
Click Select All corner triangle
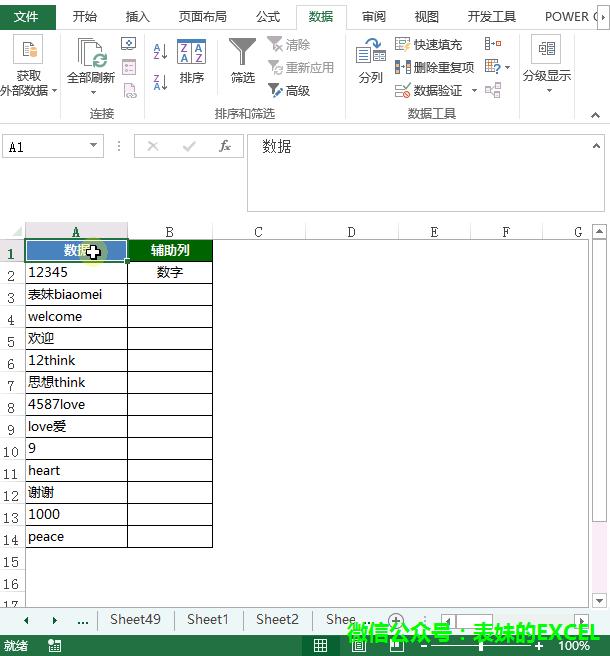click(x=16, y=231)
